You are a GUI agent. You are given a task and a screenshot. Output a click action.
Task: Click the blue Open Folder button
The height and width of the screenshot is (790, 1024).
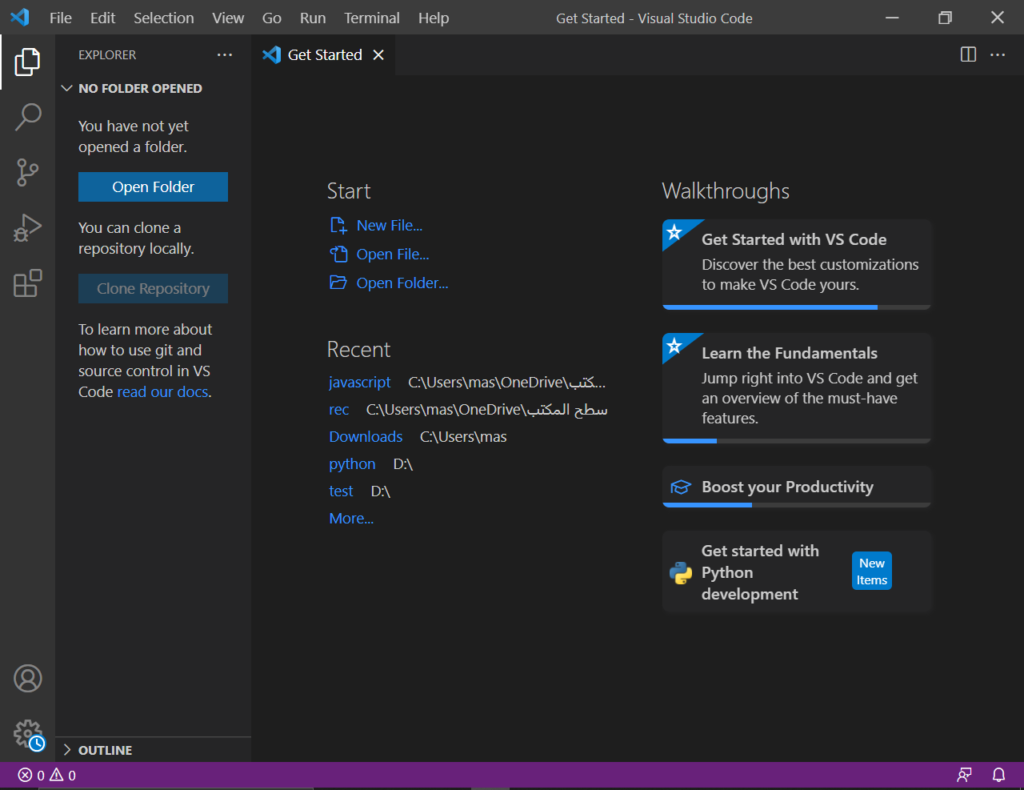click(153, 187)
